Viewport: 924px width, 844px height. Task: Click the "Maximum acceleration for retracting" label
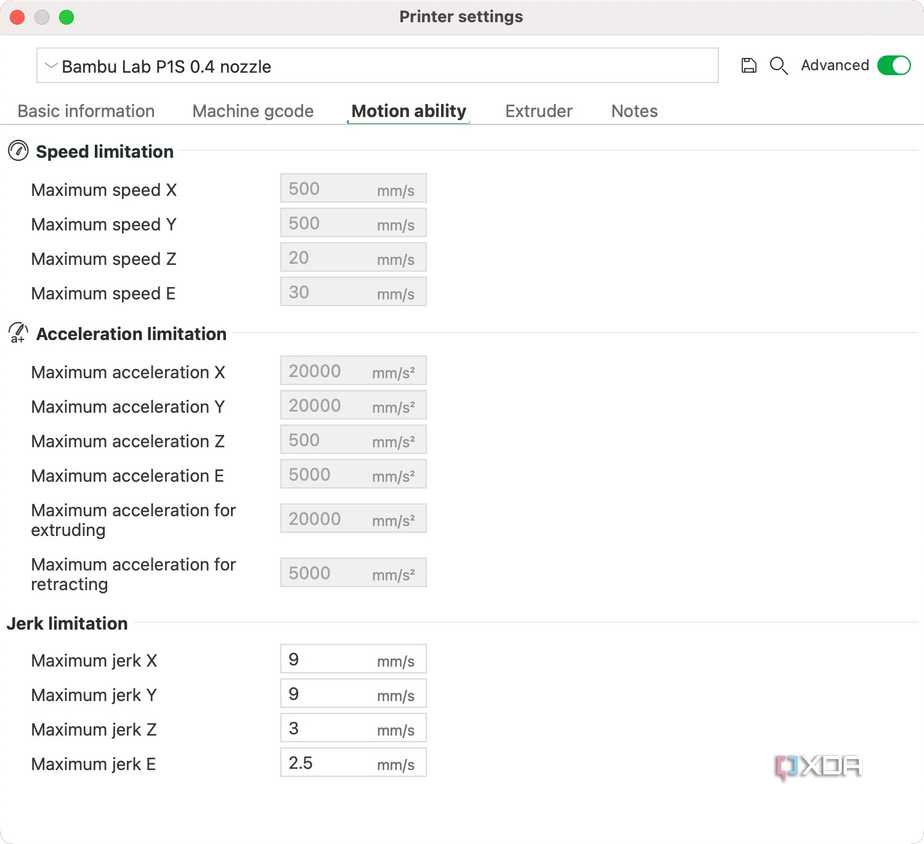coord(133,574)
